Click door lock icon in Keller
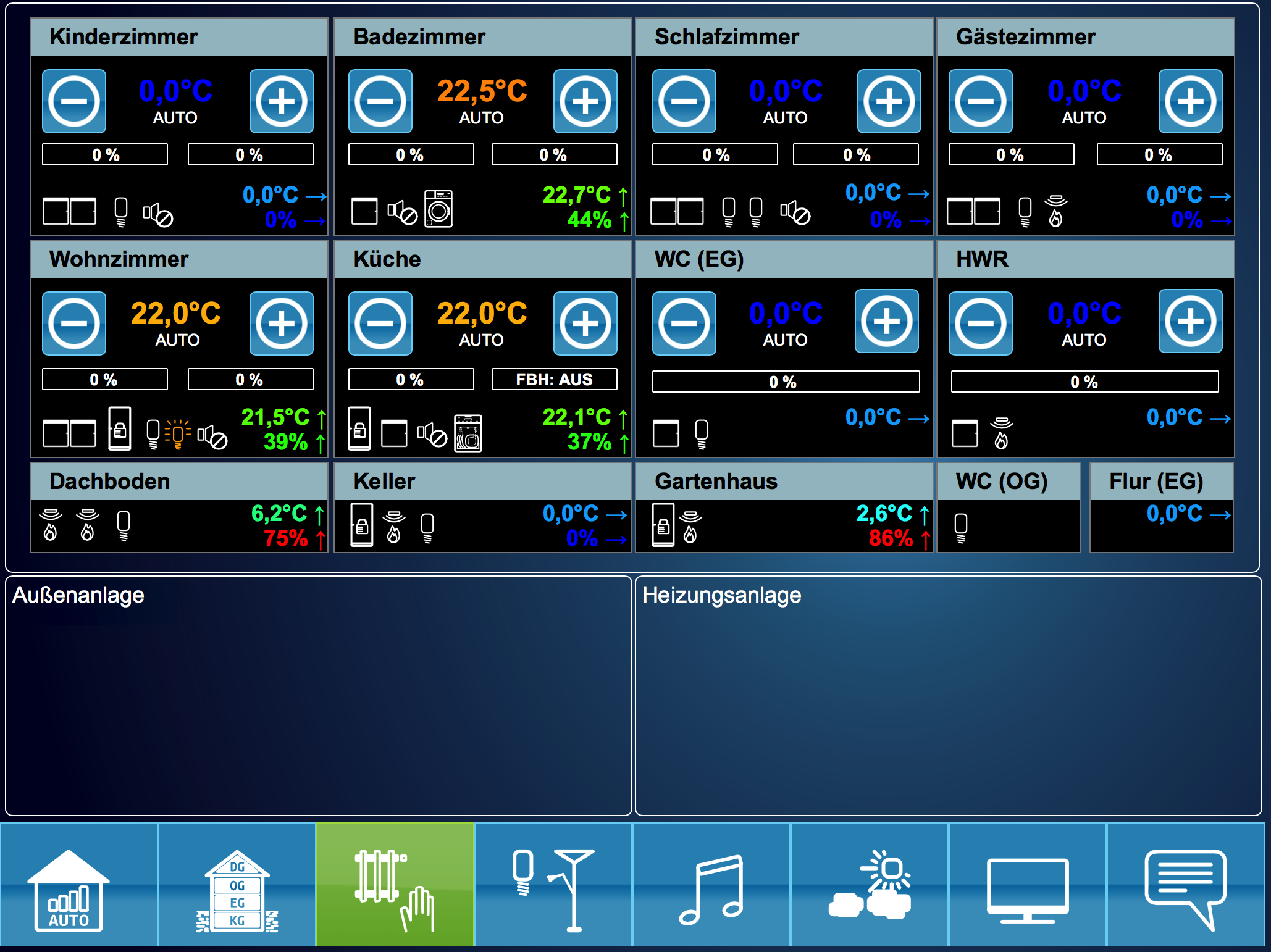 pyautogui.click(x=362, y=525)
